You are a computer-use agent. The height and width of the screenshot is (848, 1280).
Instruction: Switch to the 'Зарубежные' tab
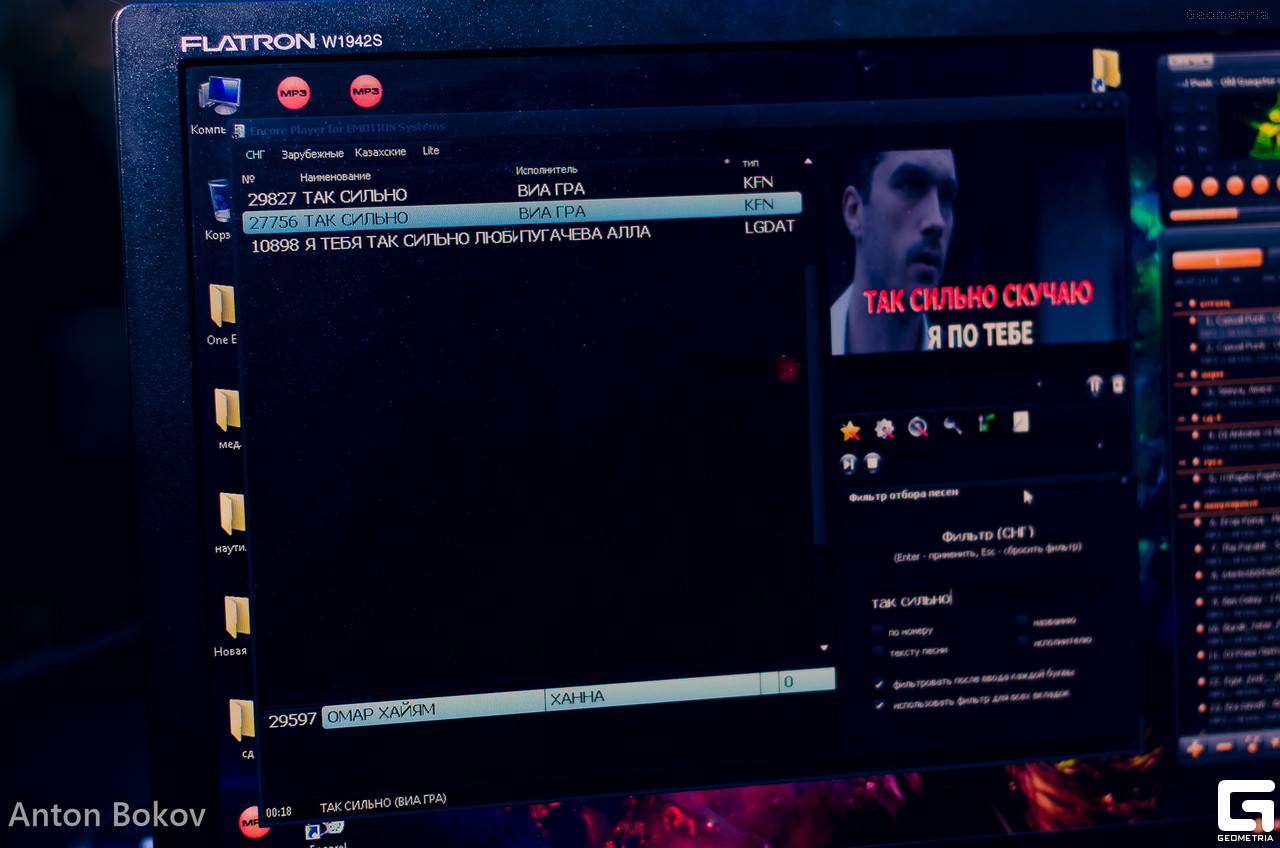[312, 154]
